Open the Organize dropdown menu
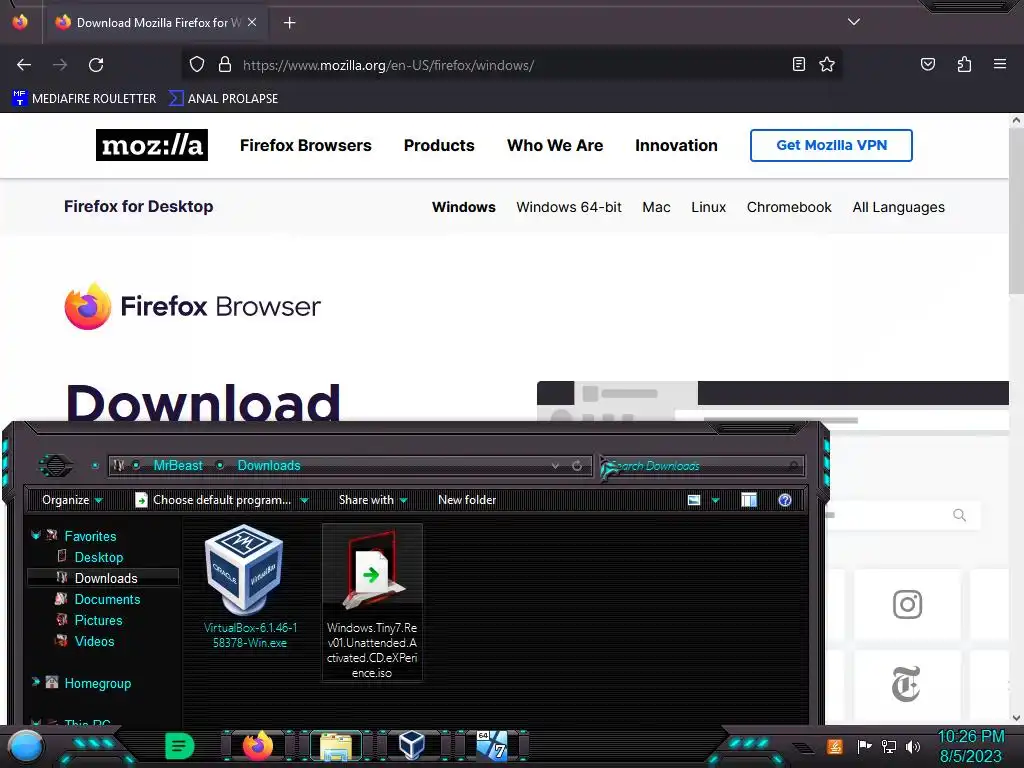Screen dimensions: 1024x768 (72, 500)
